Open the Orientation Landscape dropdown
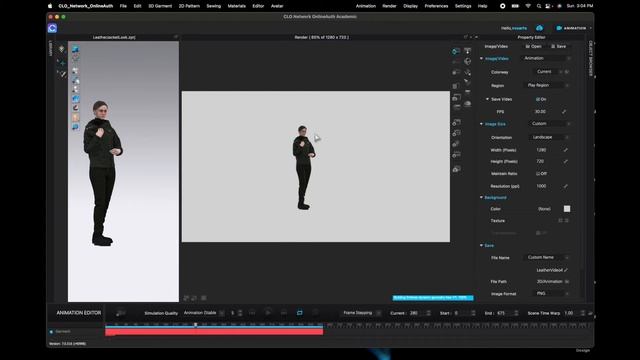The width and height of the screenshot is (640, 360). (x=549, y=137)
